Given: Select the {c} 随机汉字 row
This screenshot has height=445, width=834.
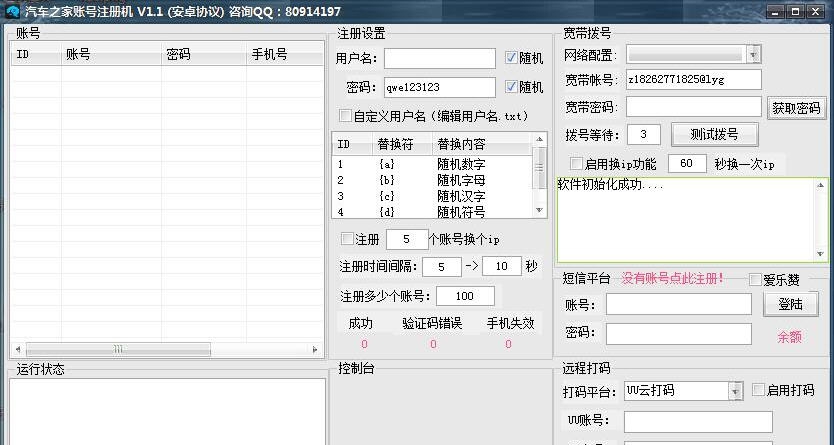Looking at the screenshot, I should point(432,196).
